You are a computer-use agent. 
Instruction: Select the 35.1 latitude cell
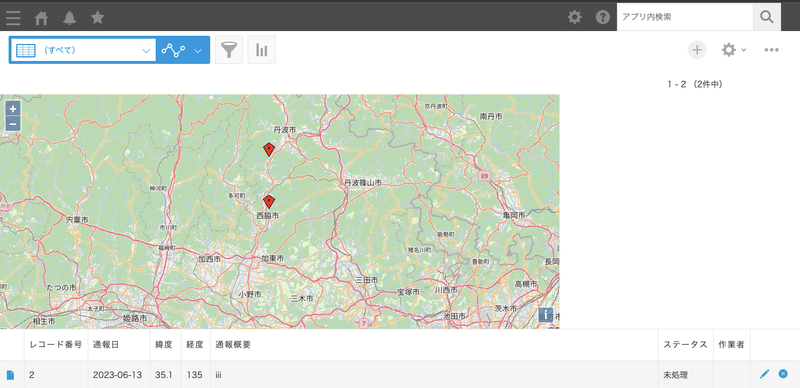[x=165, y=375]
